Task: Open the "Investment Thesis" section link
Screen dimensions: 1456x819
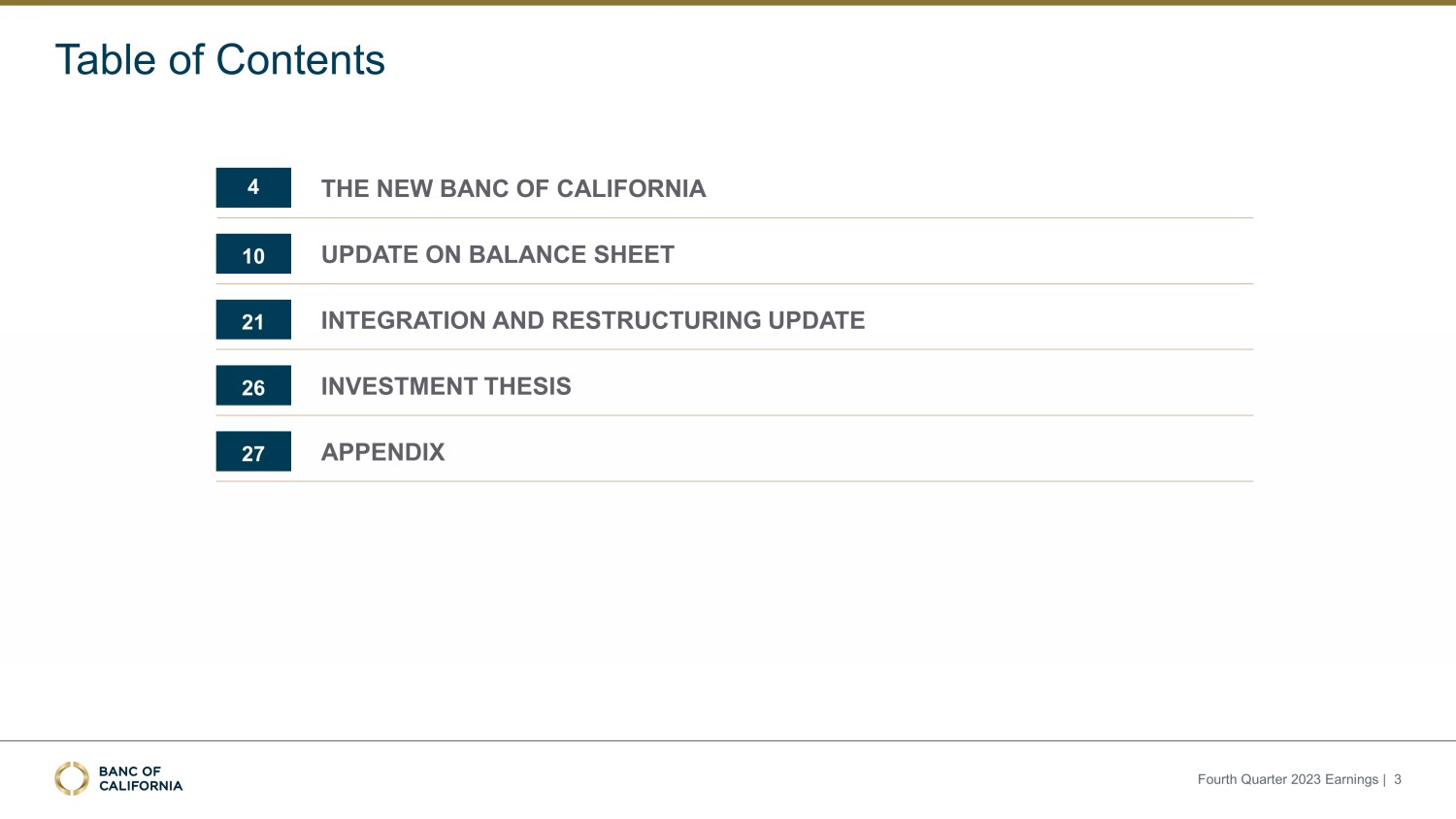Action: pyautogui.click(x=446, y=386)
